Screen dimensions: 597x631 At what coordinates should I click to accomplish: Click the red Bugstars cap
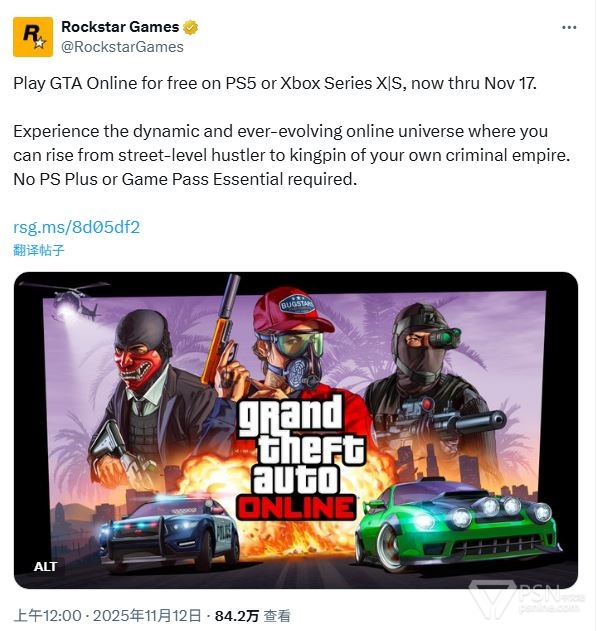(x=293, y=311)
